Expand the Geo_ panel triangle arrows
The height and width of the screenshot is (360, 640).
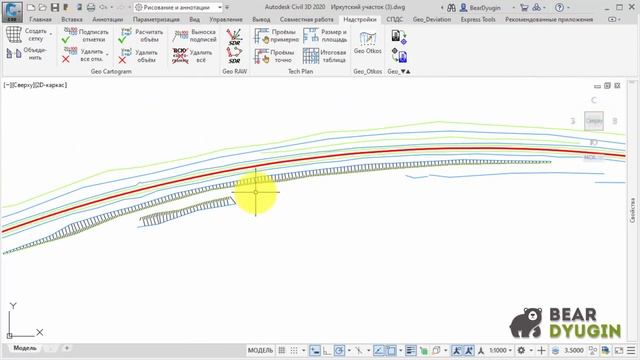pyautogui.click(x=405, y=71)
